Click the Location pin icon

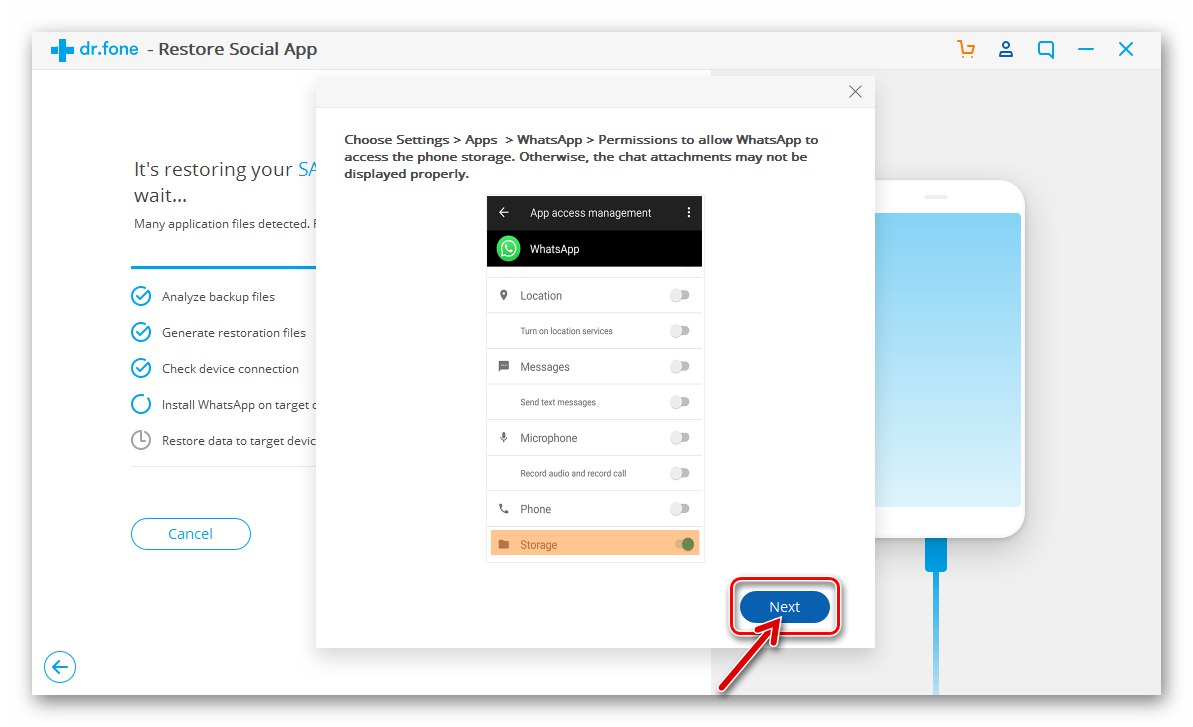[504, 295]
